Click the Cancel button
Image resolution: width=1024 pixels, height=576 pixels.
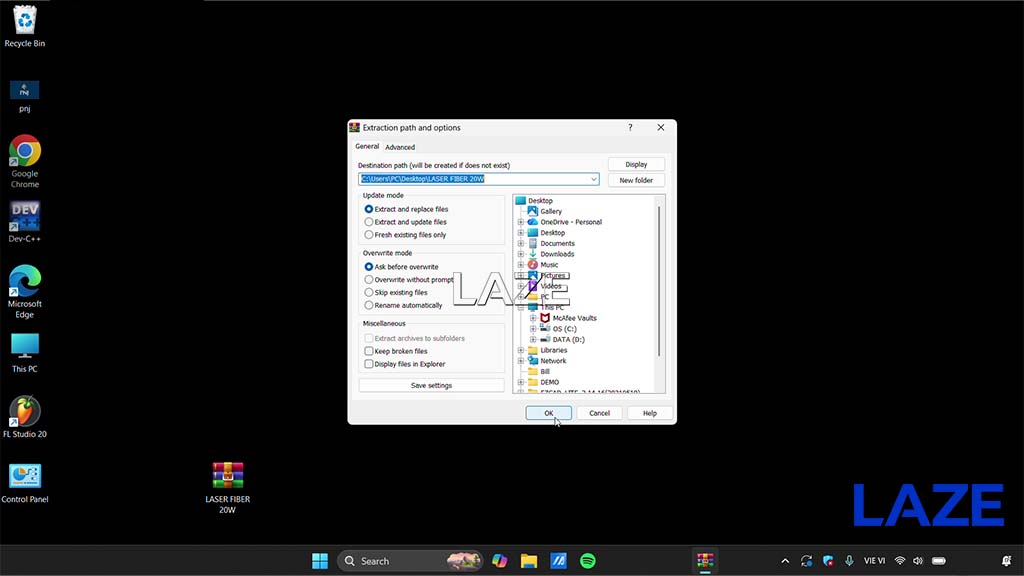tap(599, 413)
